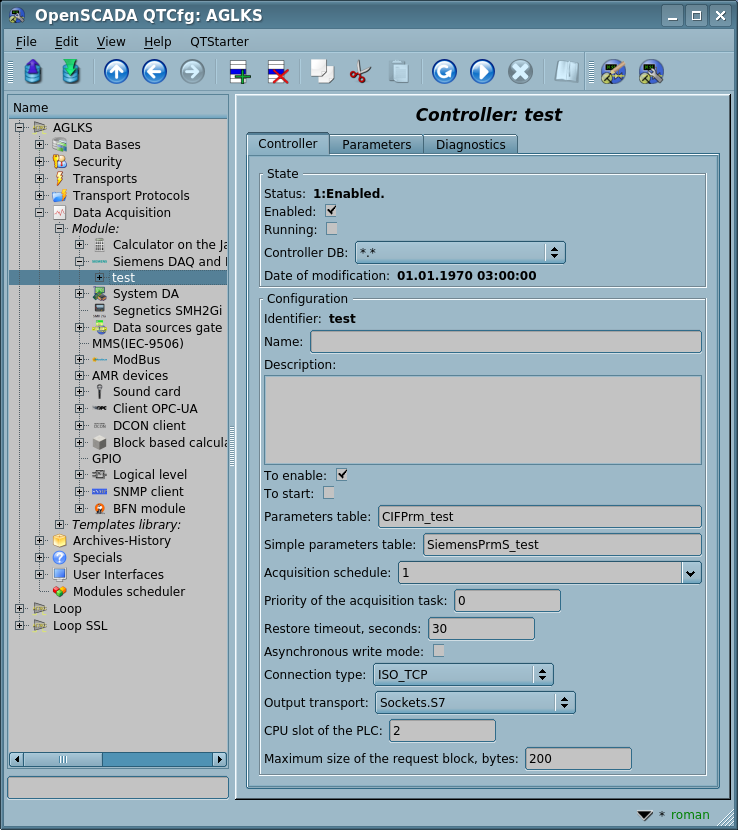Click the Restore timeout seconds field
This screenshot has height=830, width=738.
pos(481,628)
